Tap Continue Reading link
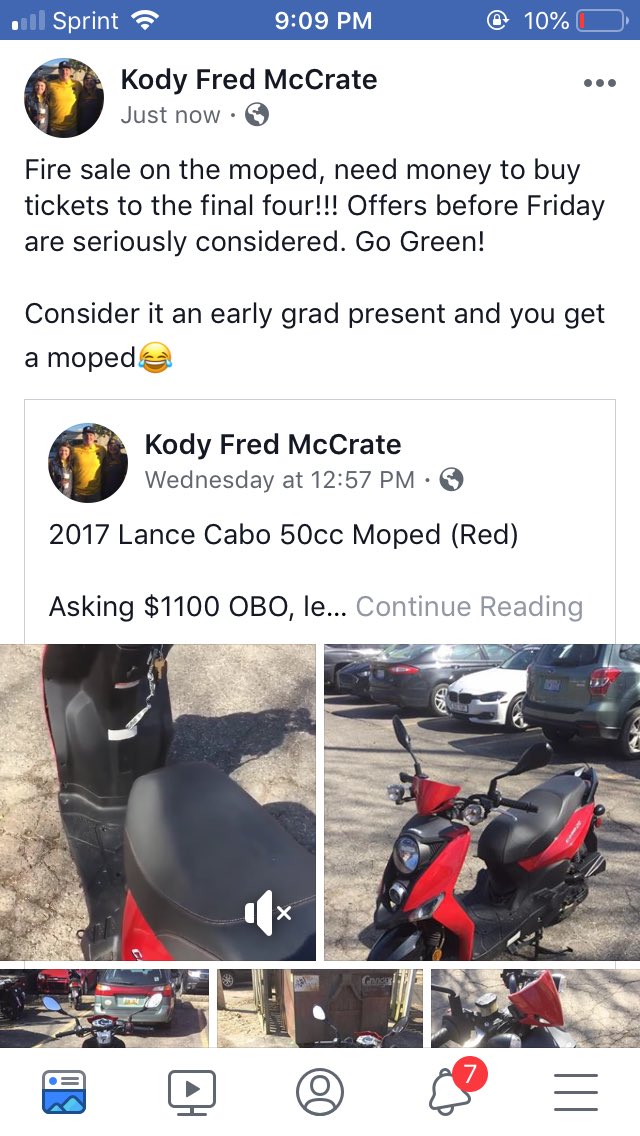640x1136 pixels. tap(469, 606)
